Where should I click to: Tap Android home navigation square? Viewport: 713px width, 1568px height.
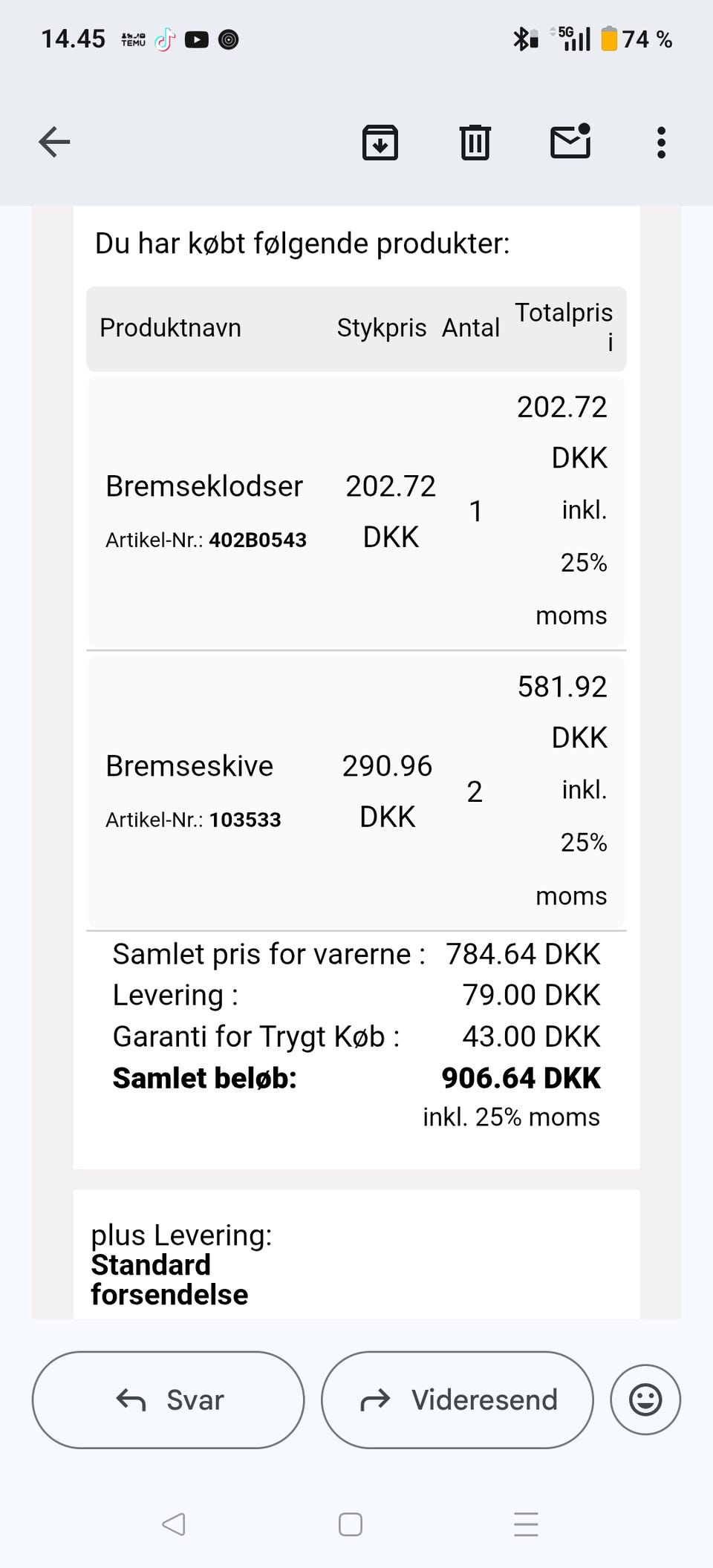coord(350,1524)
